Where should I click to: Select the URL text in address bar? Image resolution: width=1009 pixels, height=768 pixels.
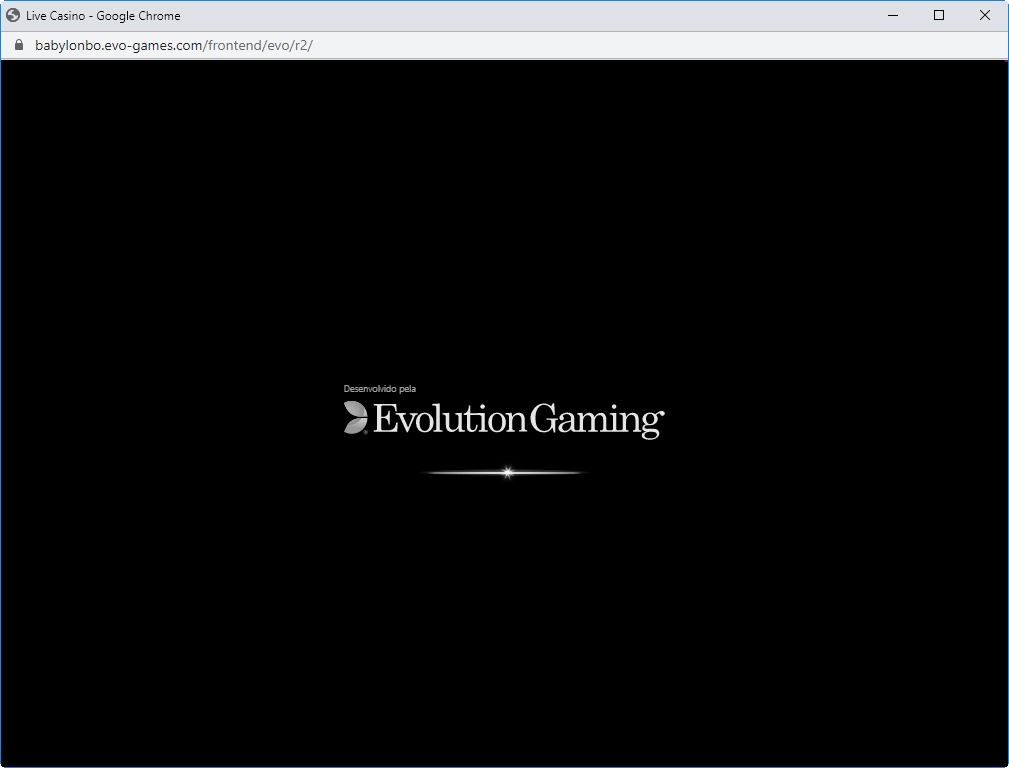pyautogui.click(x=174, y=45)
